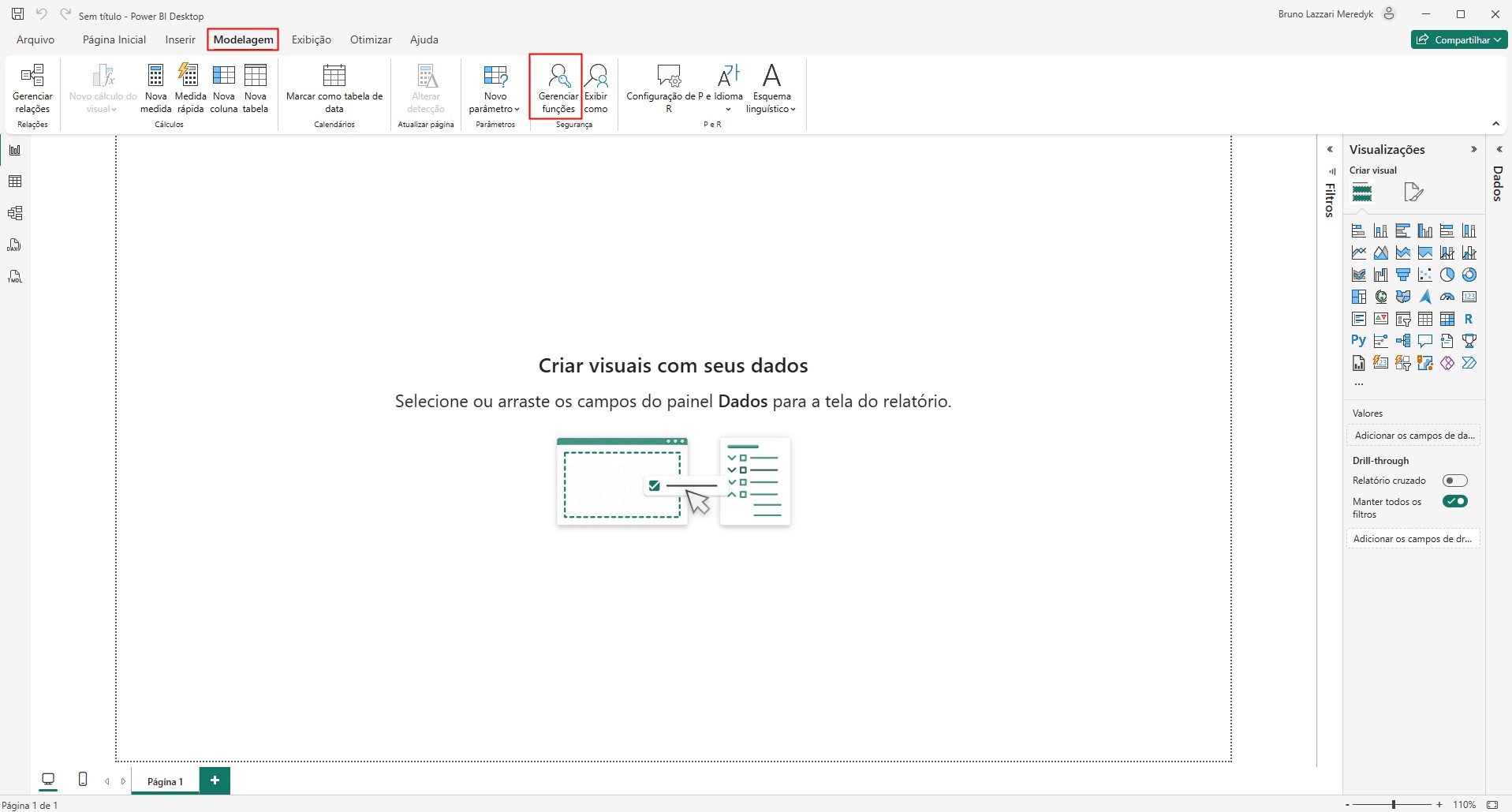Click Exibir como icon
Screen dimensions: 1512x812
tap(596, 88)
